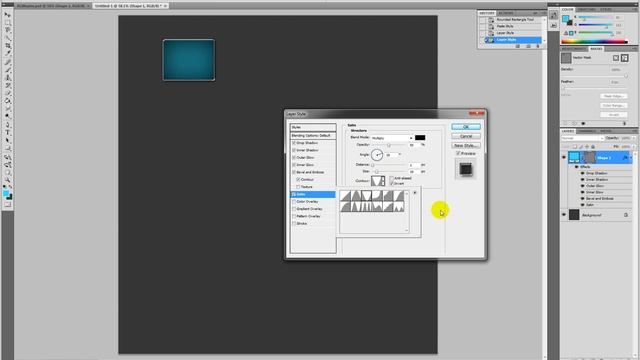Switch to the Masks tab
Image resolution: width=640 pixels, height=360 pixels.
pyautogui.click(x=596, y=49)
